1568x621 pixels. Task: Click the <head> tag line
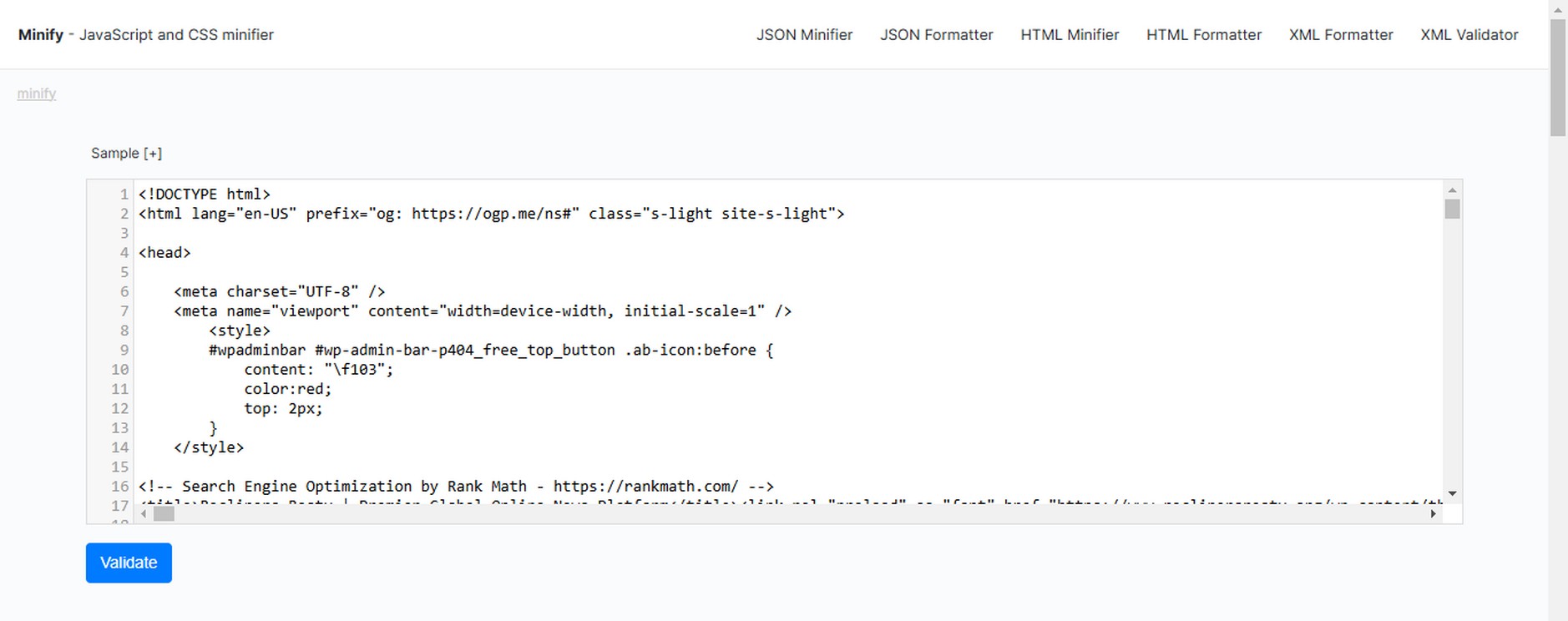164,253
